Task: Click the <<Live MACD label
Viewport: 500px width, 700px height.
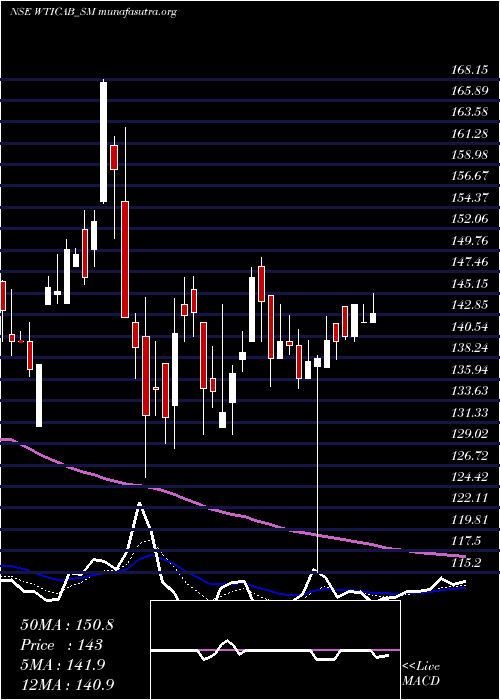Action: click(421, 674)
